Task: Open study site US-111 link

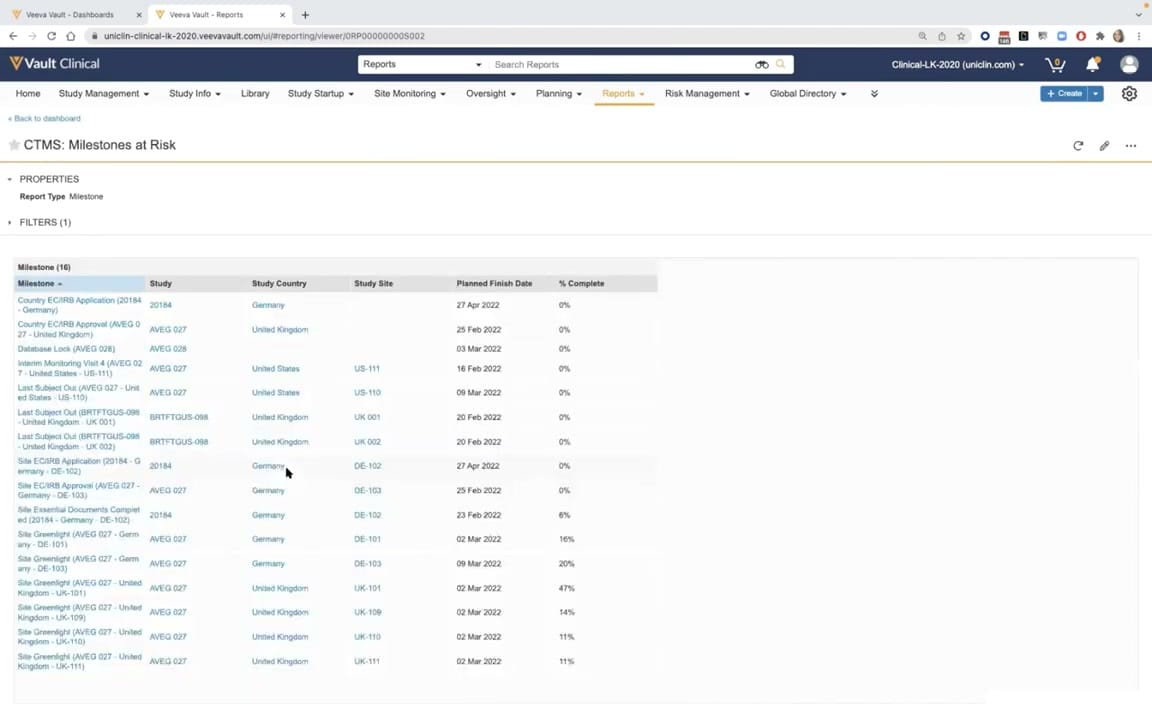Action: [x=367, y=369]
